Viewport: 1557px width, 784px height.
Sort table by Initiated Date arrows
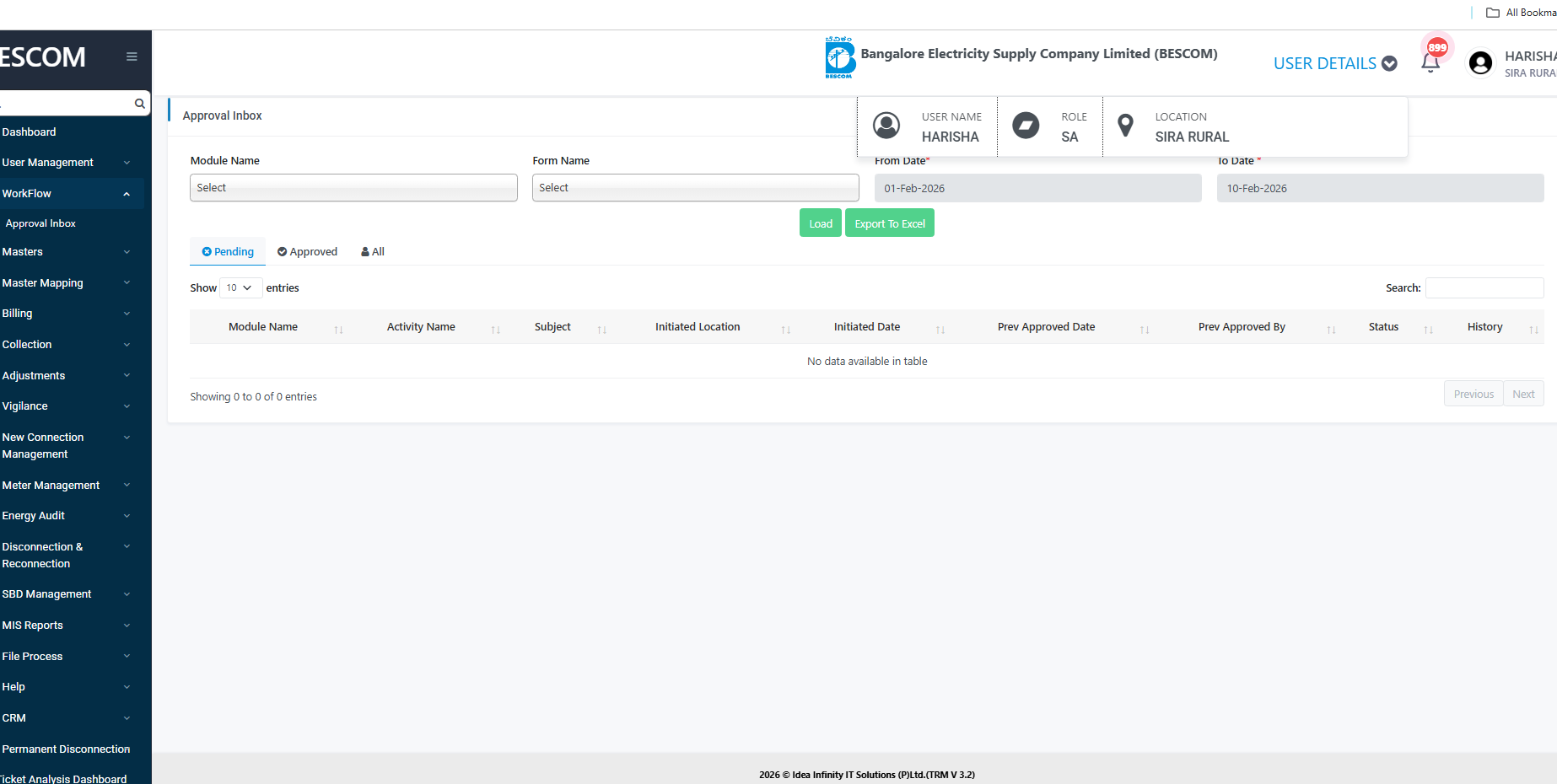click(x=940, y=330)
